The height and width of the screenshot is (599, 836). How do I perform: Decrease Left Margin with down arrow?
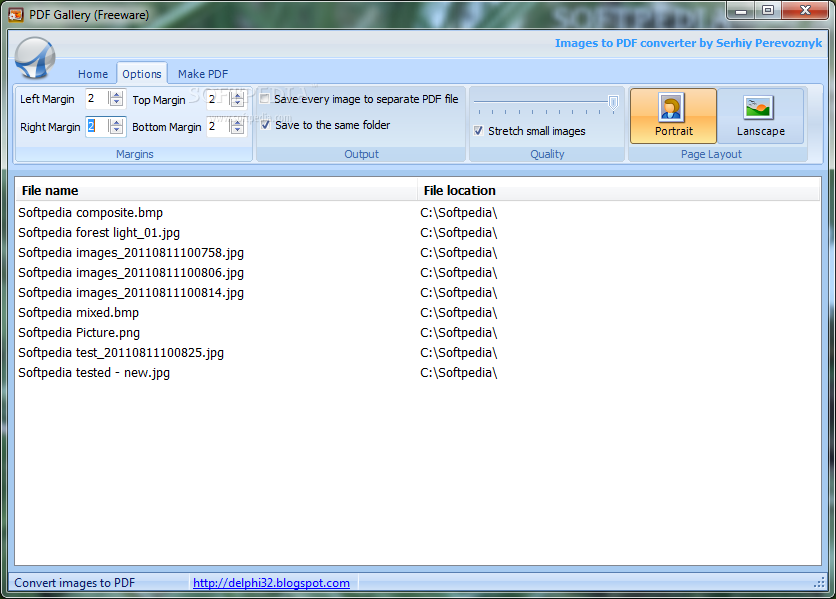coord(116,102)
